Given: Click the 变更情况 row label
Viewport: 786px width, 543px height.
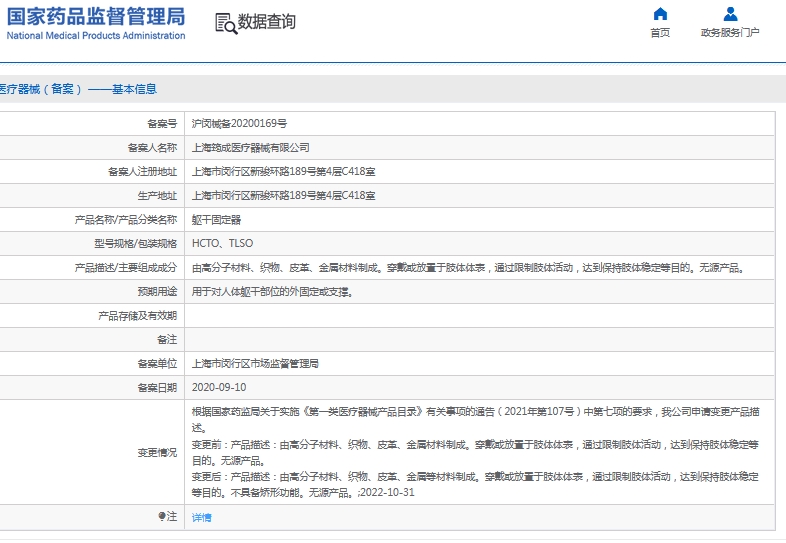Looking at the screenshot, I should pyautogui.click(x=157, y=452).
